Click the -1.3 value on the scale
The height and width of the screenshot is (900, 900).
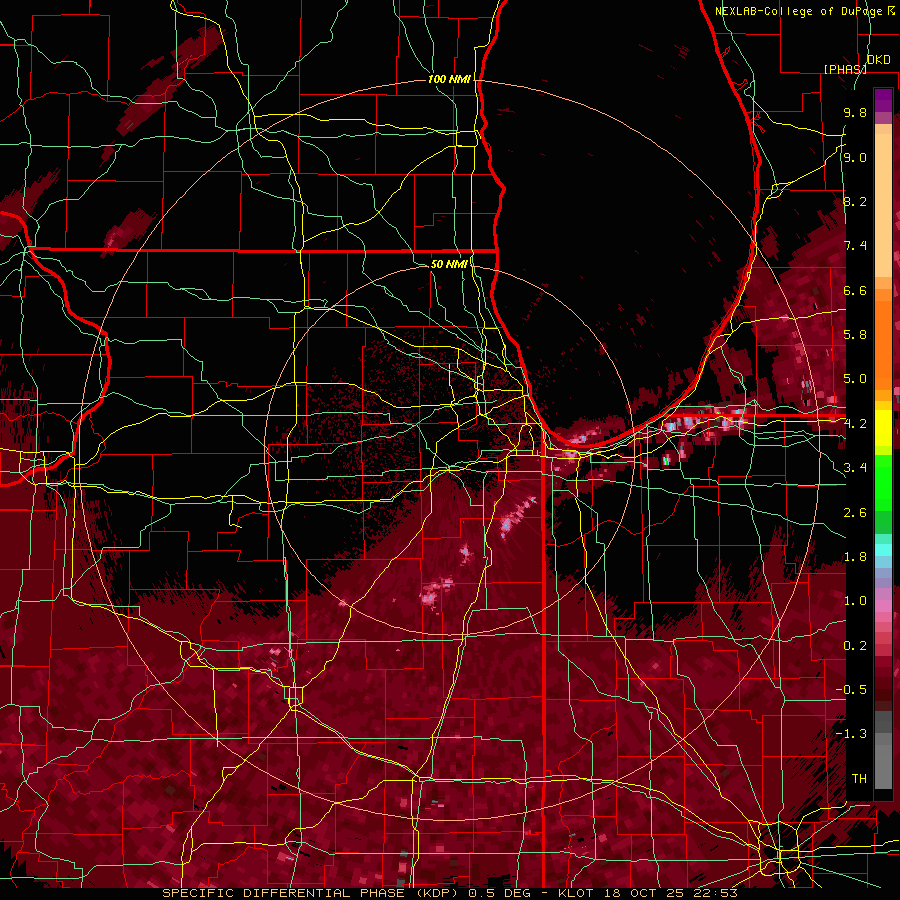click(851, 734)
